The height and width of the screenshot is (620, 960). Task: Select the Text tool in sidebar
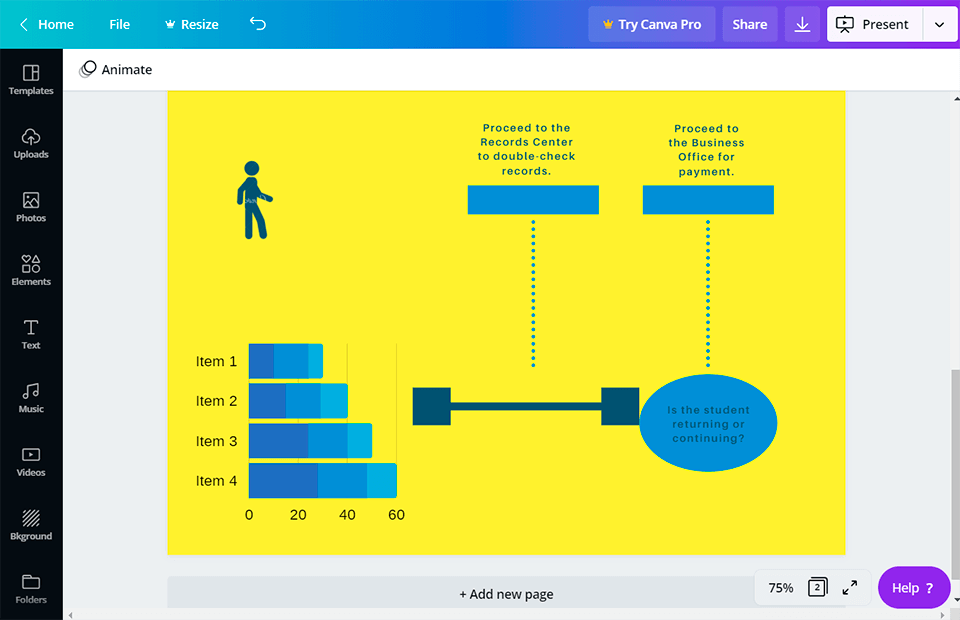click(x=31, y=334)
